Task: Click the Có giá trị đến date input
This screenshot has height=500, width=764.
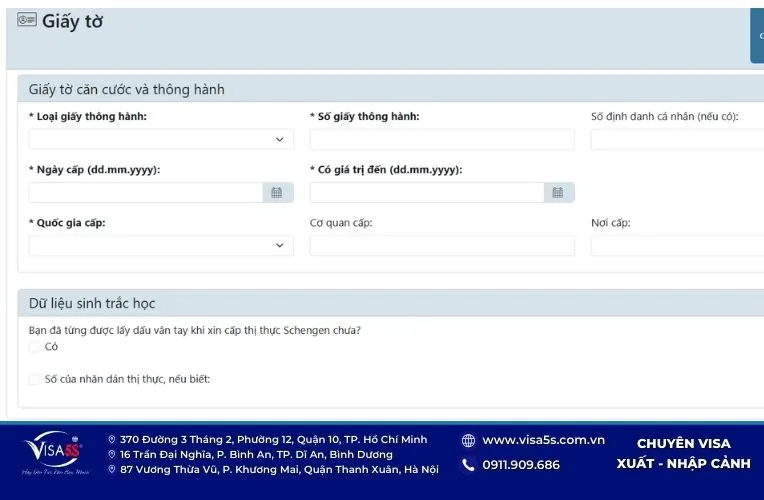Action: [x=426, y=193]
